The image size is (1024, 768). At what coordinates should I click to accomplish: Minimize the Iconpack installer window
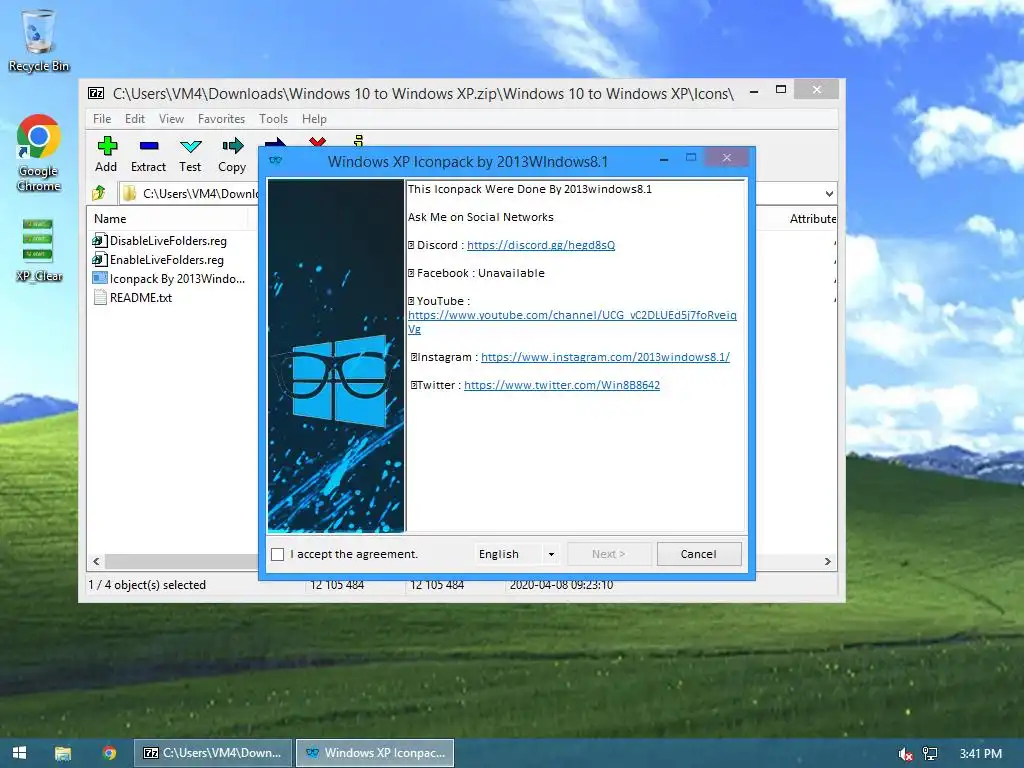click(664, 159)
